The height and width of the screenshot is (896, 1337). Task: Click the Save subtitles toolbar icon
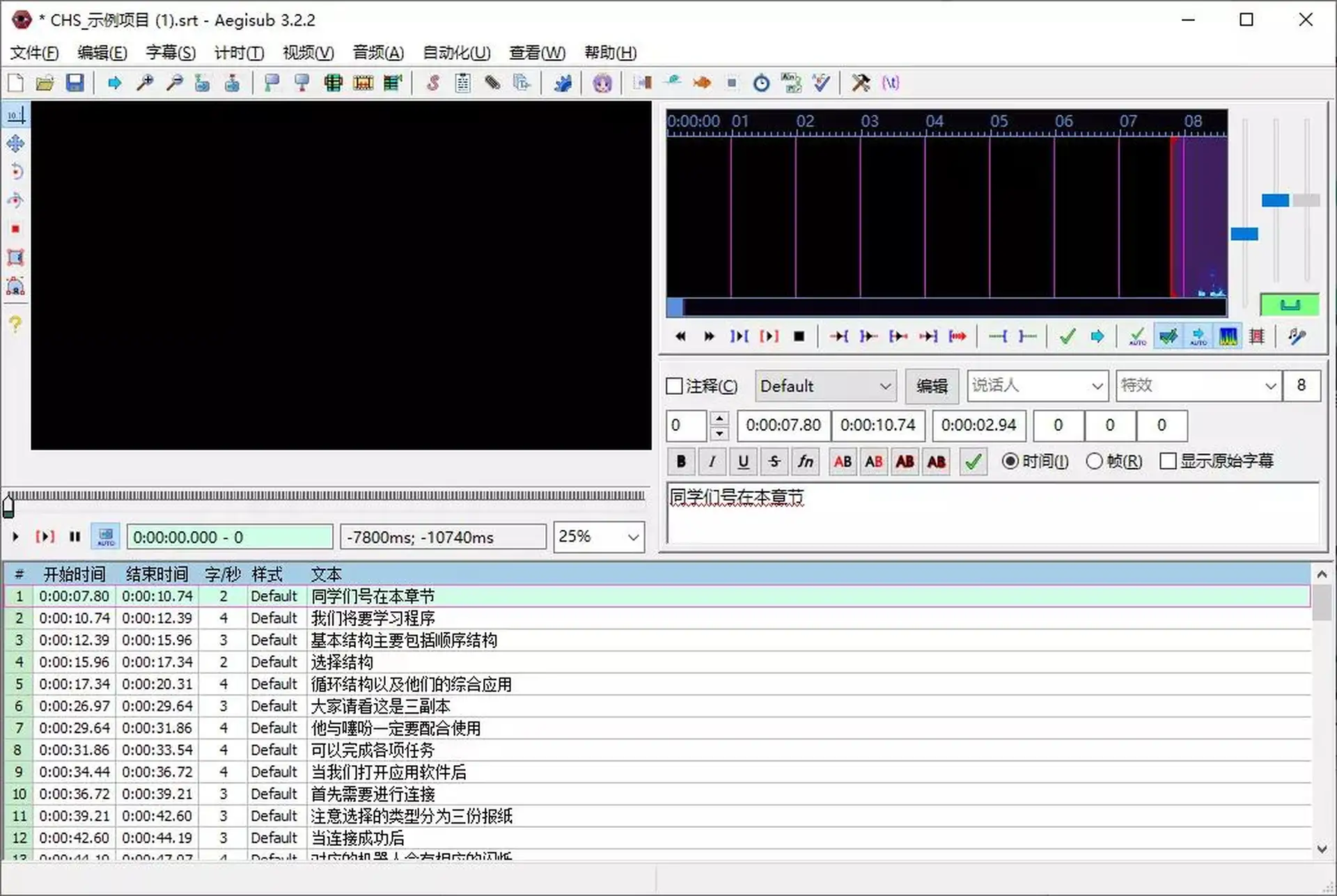point(75,83)
